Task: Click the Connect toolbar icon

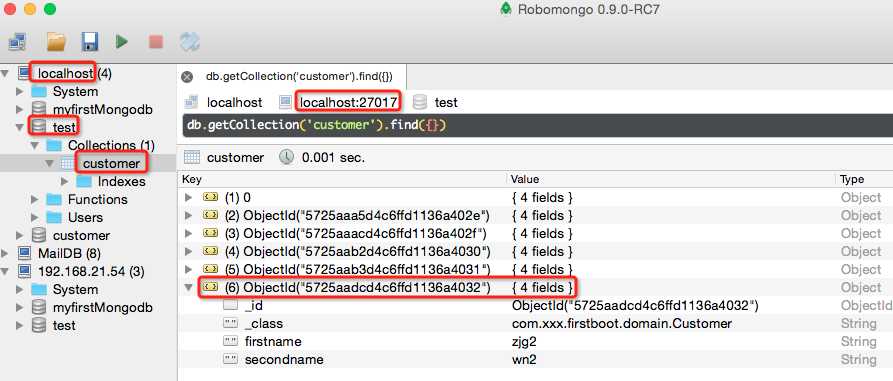Action: point(18,42)
